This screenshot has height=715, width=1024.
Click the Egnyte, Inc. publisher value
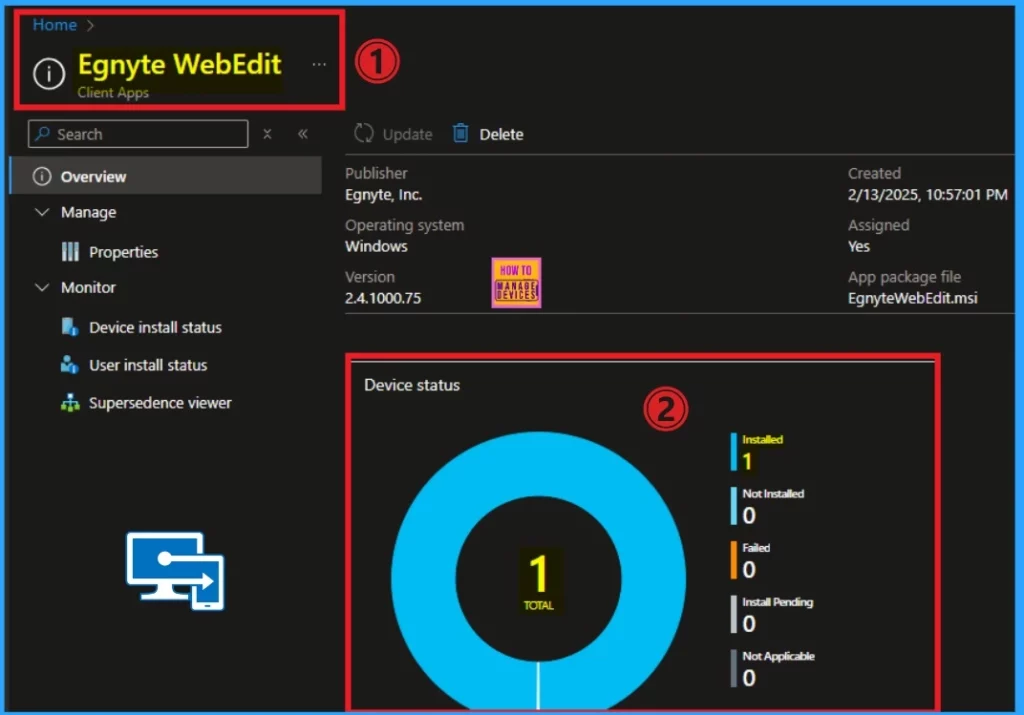click(x=383, y=195)
